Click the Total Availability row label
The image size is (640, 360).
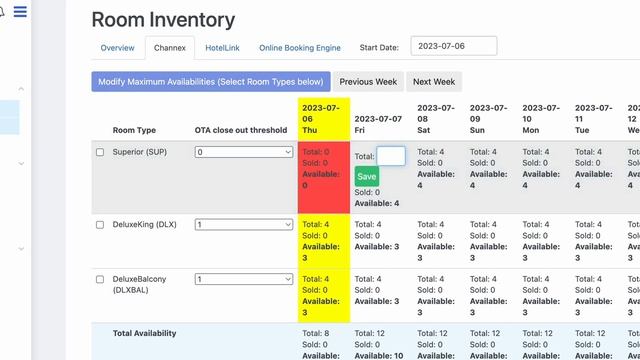pyautogui.click(x=144, y=333)
